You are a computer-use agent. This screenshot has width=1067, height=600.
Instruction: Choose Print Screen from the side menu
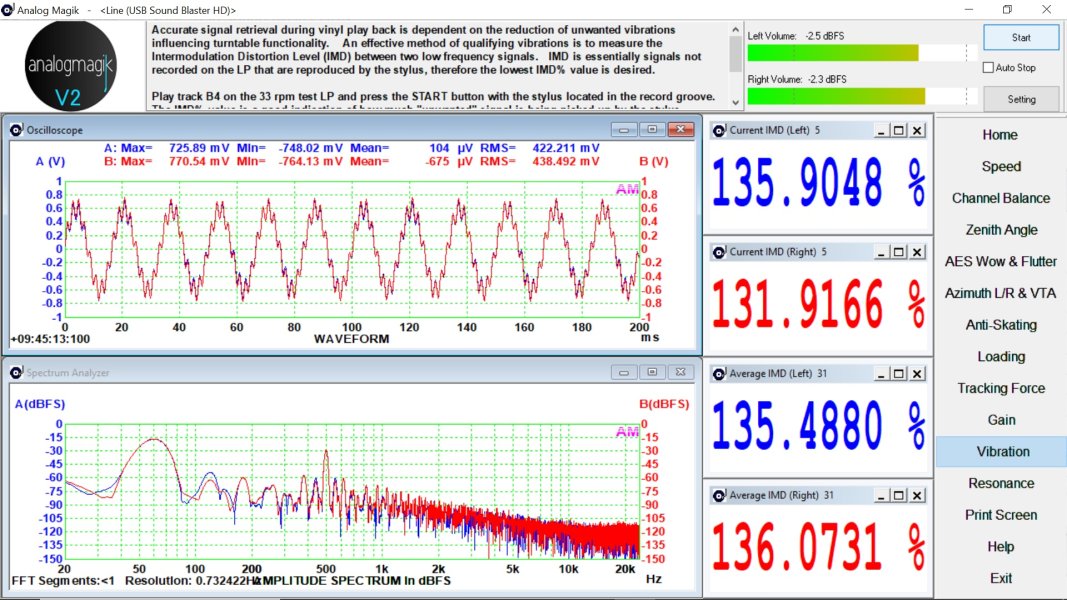pyautogui.click(x=1000, y=515)
